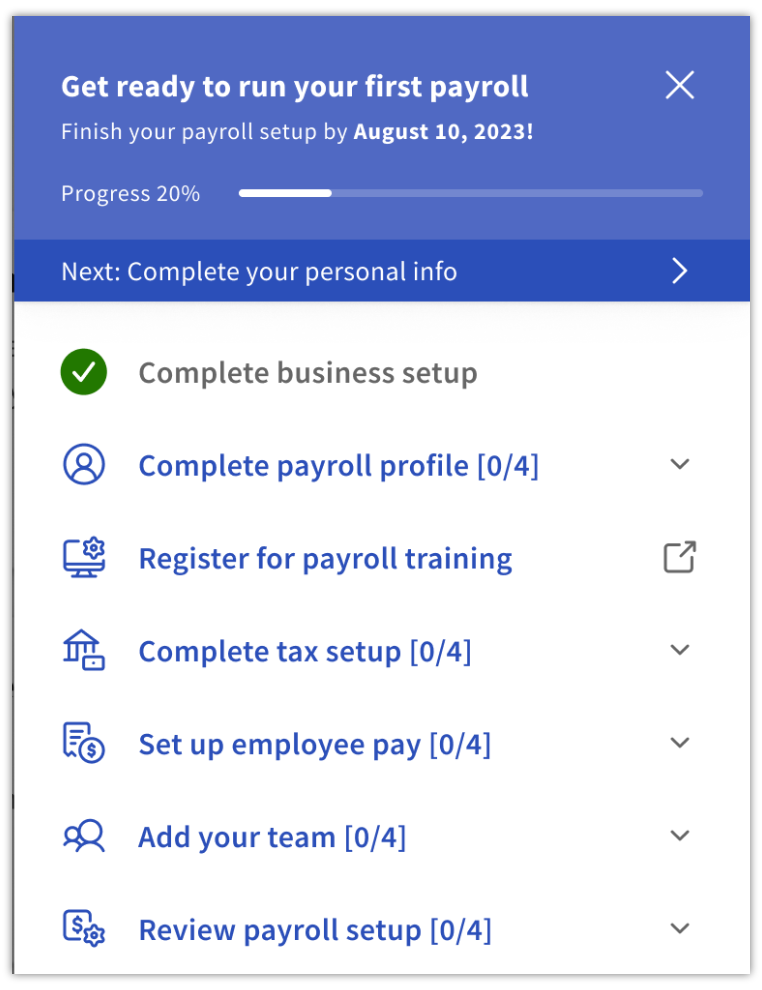This screenshot has width=762, height=990.
Task: Click the green checkmark icon for business setup
Action: click(84, 371)
